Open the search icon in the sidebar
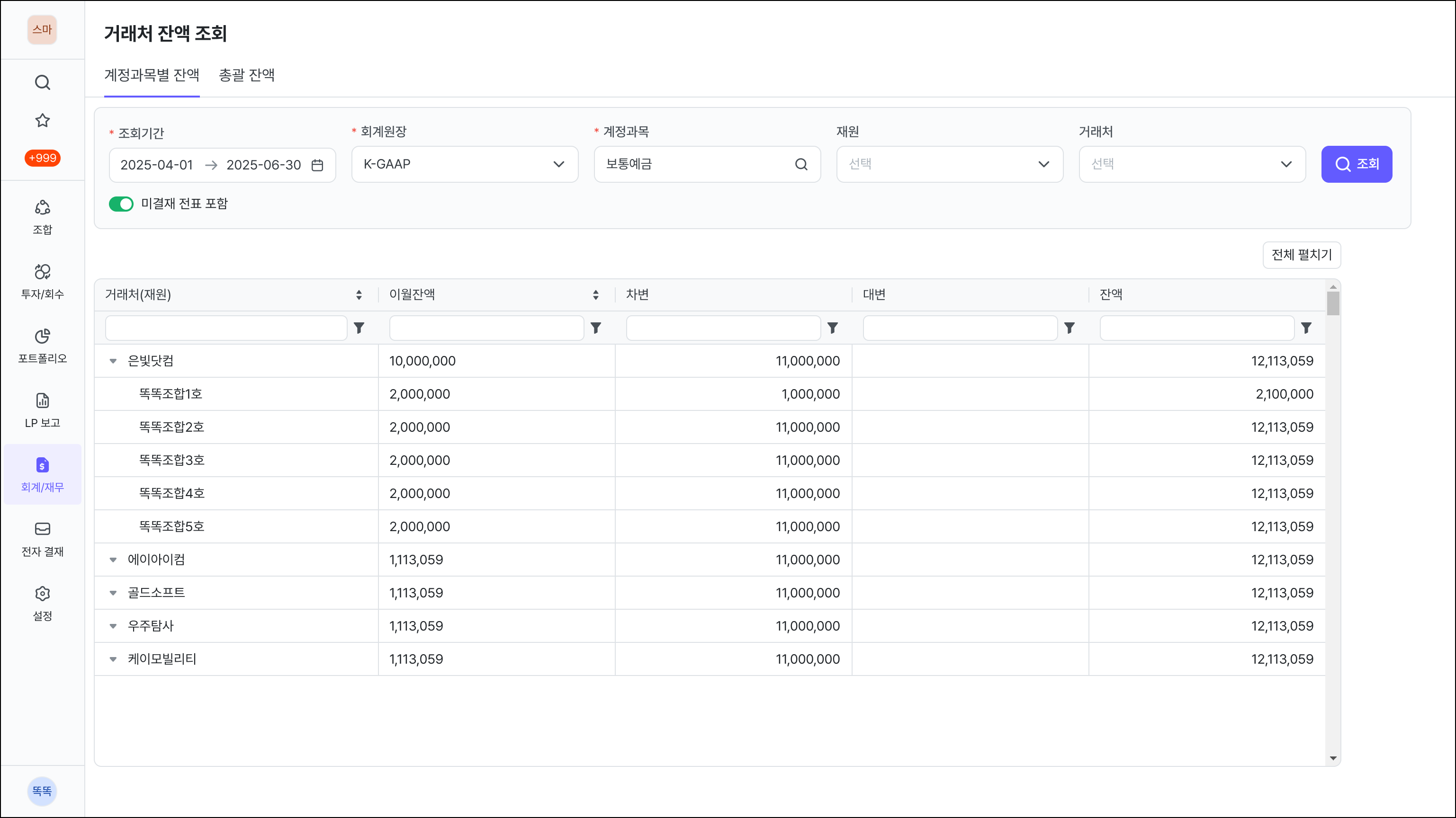Screen dimensions: 1456x818 tap(42, 82)
